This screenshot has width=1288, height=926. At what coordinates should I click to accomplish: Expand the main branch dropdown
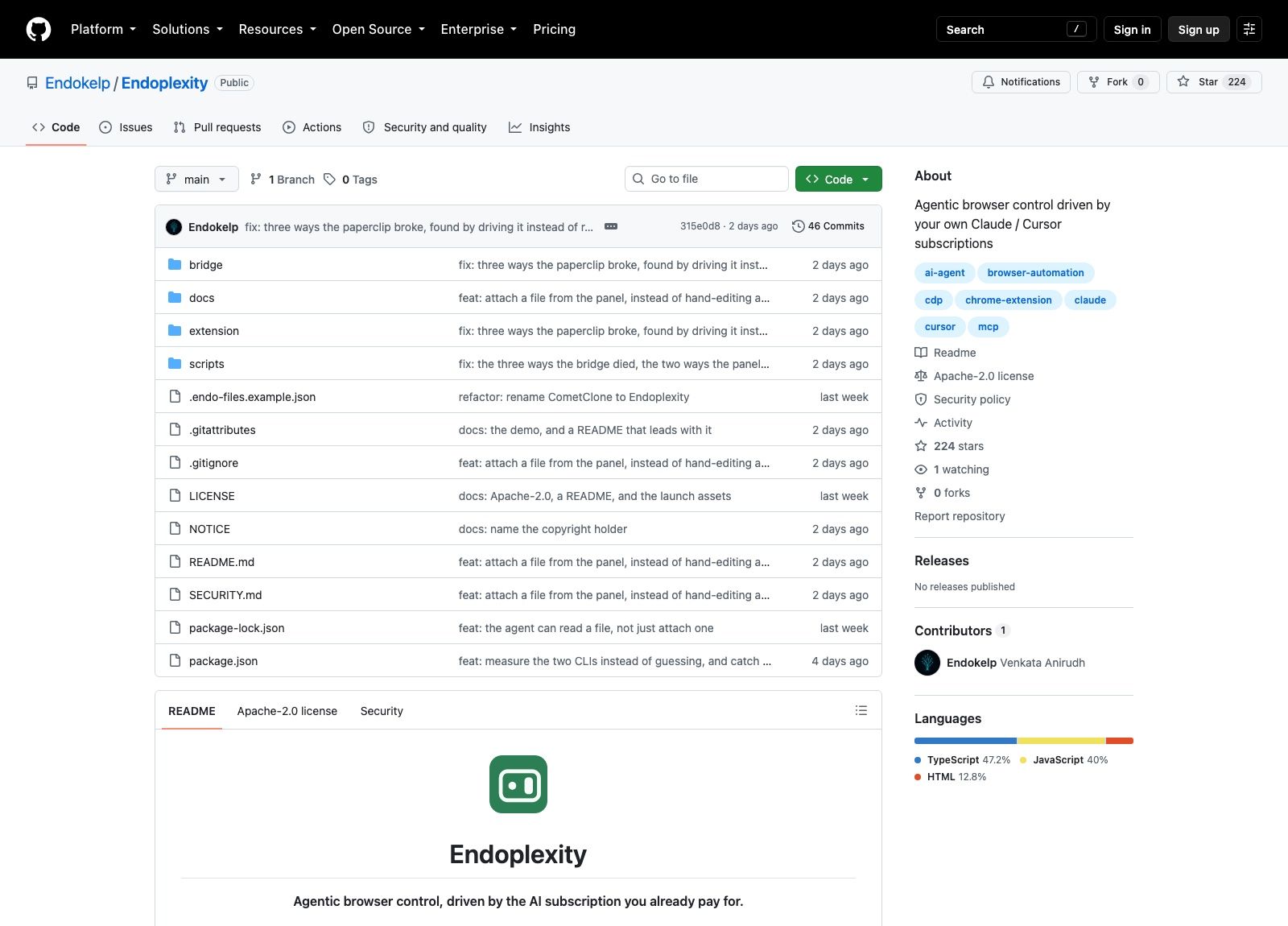click(196, 179)
